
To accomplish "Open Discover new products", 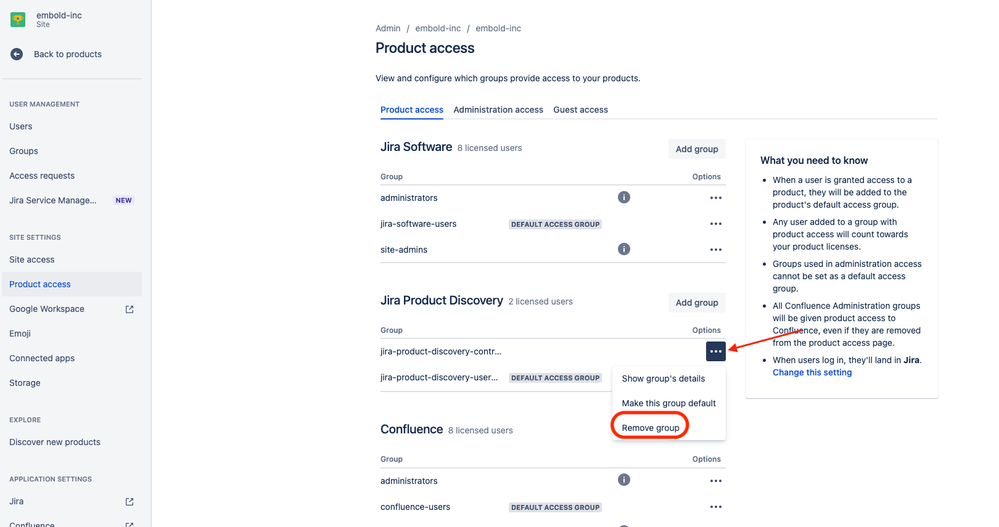I will point(55,442).
